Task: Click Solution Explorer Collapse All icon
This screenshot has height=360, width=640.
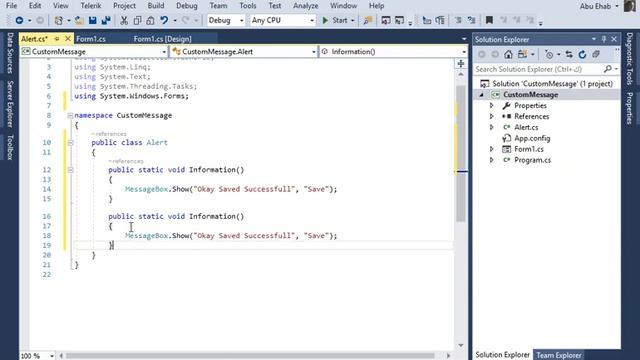Action: pyautogui.click(x=596, y=54)
